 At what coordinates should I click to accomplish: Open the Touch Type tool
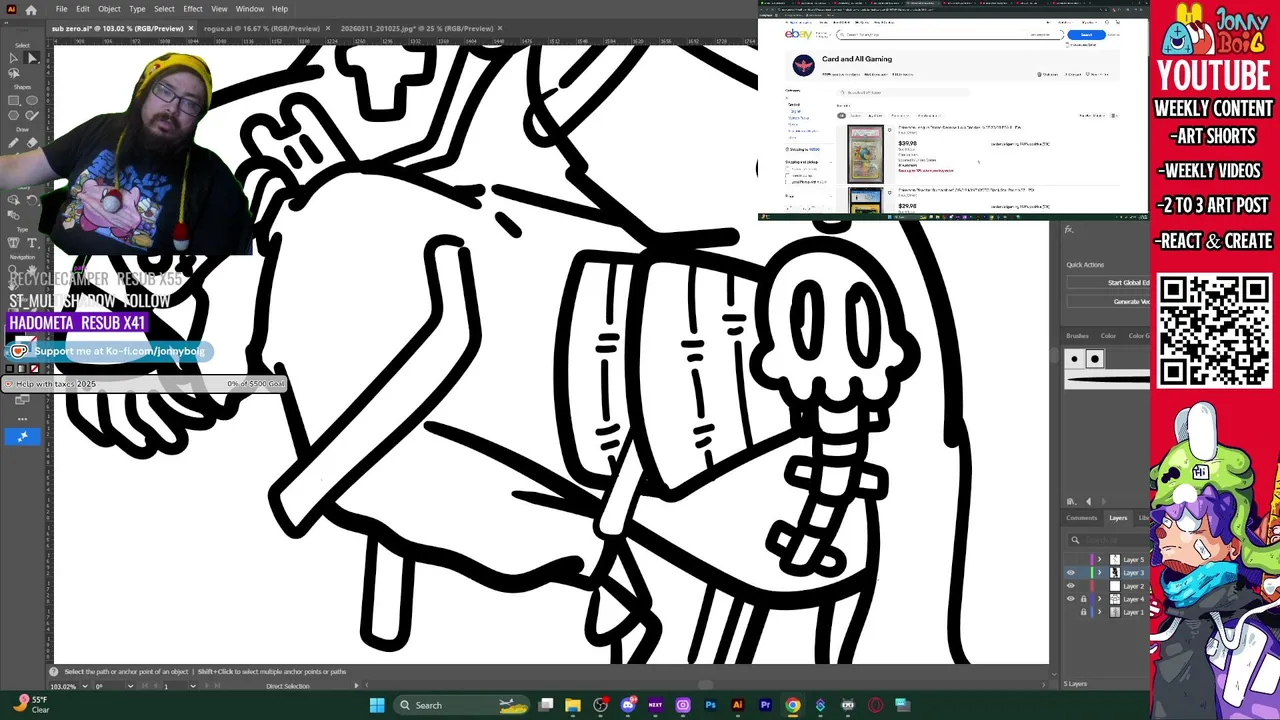[13, 242]
